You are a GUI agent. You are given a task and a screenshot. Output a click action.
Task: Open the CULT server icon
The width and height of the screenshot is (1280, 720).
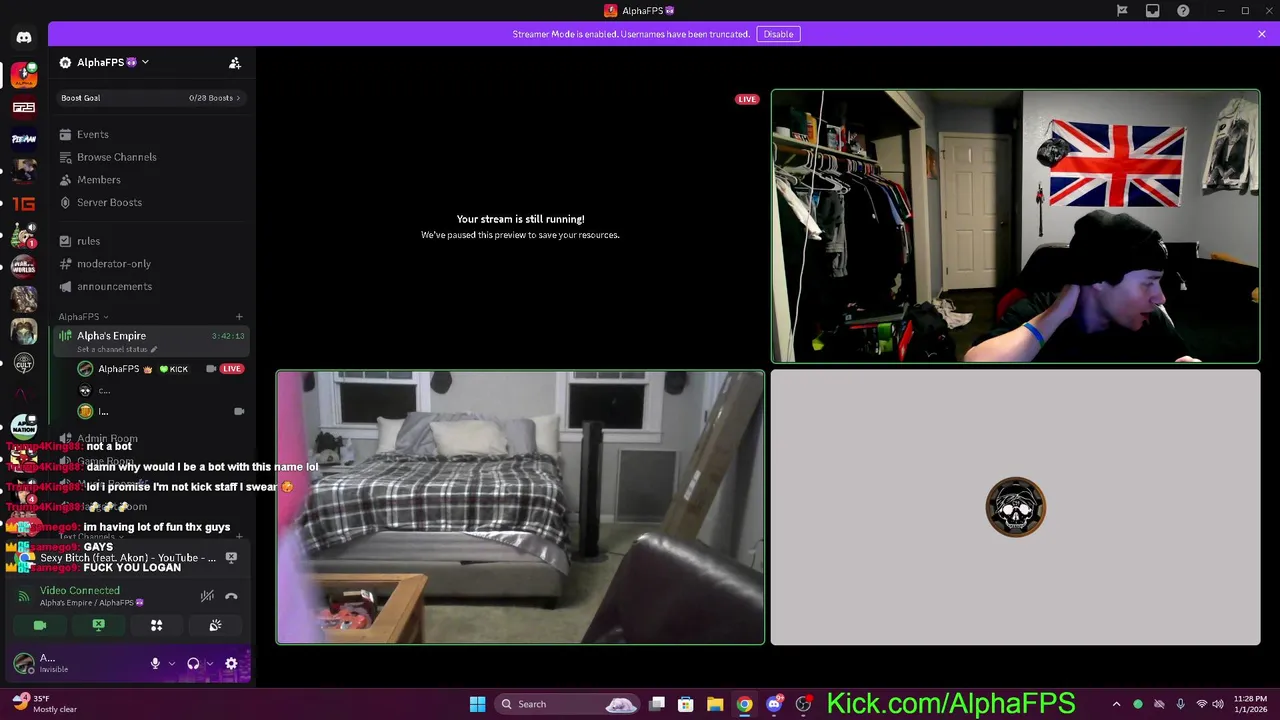tap(24, 363)
